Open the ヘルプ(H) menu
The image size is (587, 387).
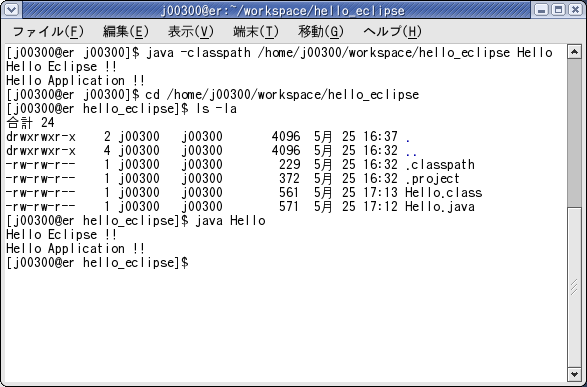[x=393, y=32]
